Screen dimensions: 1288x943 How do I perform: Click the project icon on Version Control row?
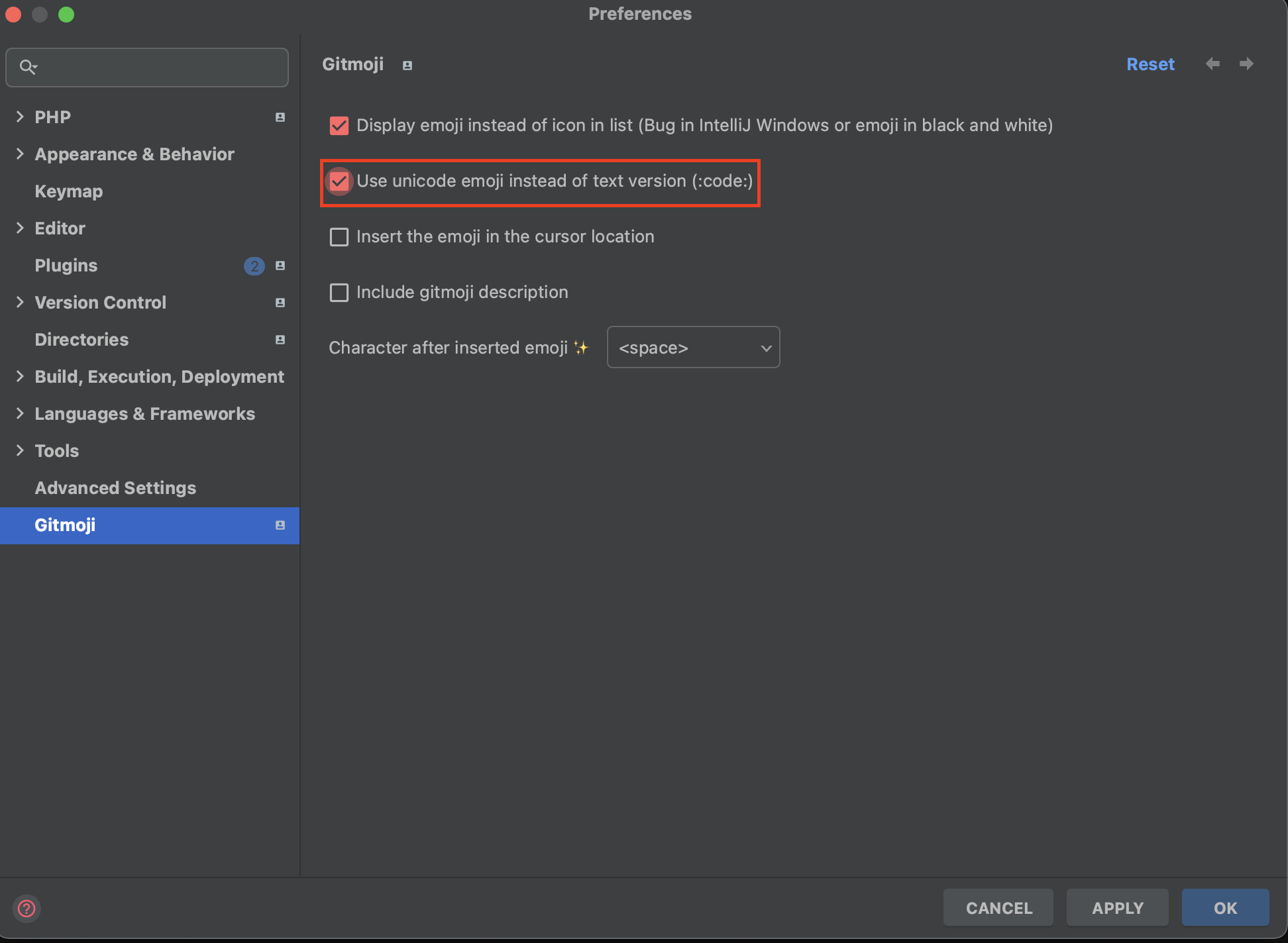280,303
